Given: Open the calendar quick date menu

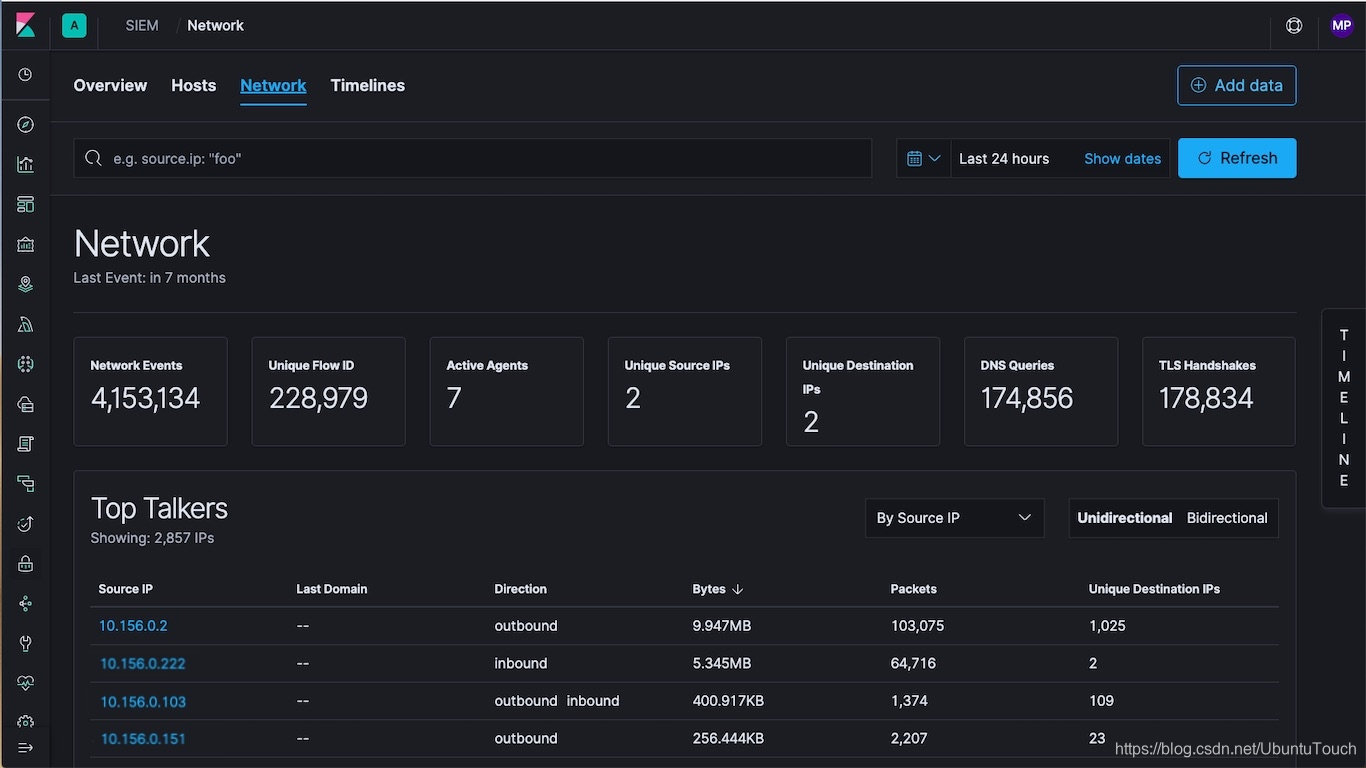Looking at the screenshot, I should [x=923, y=158].
